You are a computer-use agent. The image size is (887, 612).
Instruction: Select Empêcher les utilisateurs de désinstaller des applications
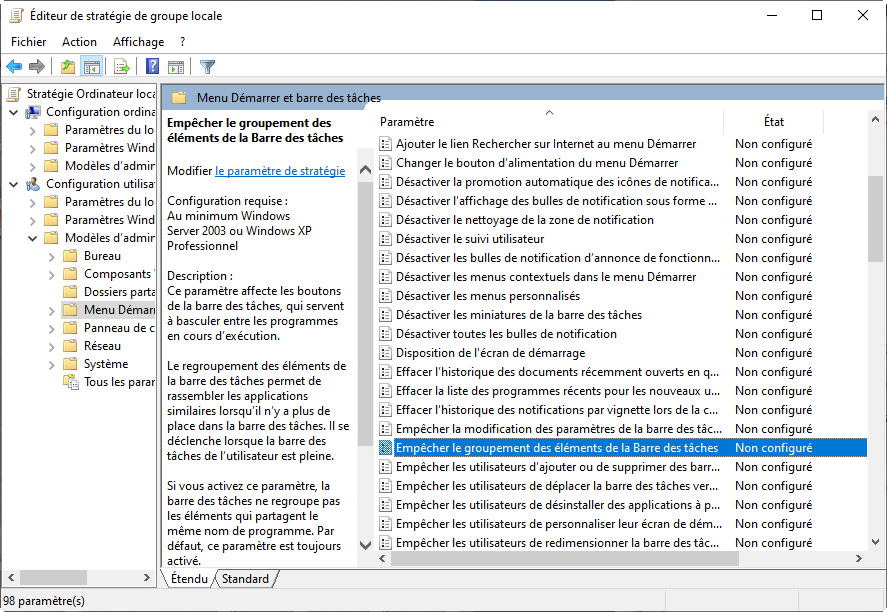click(558, 505)
